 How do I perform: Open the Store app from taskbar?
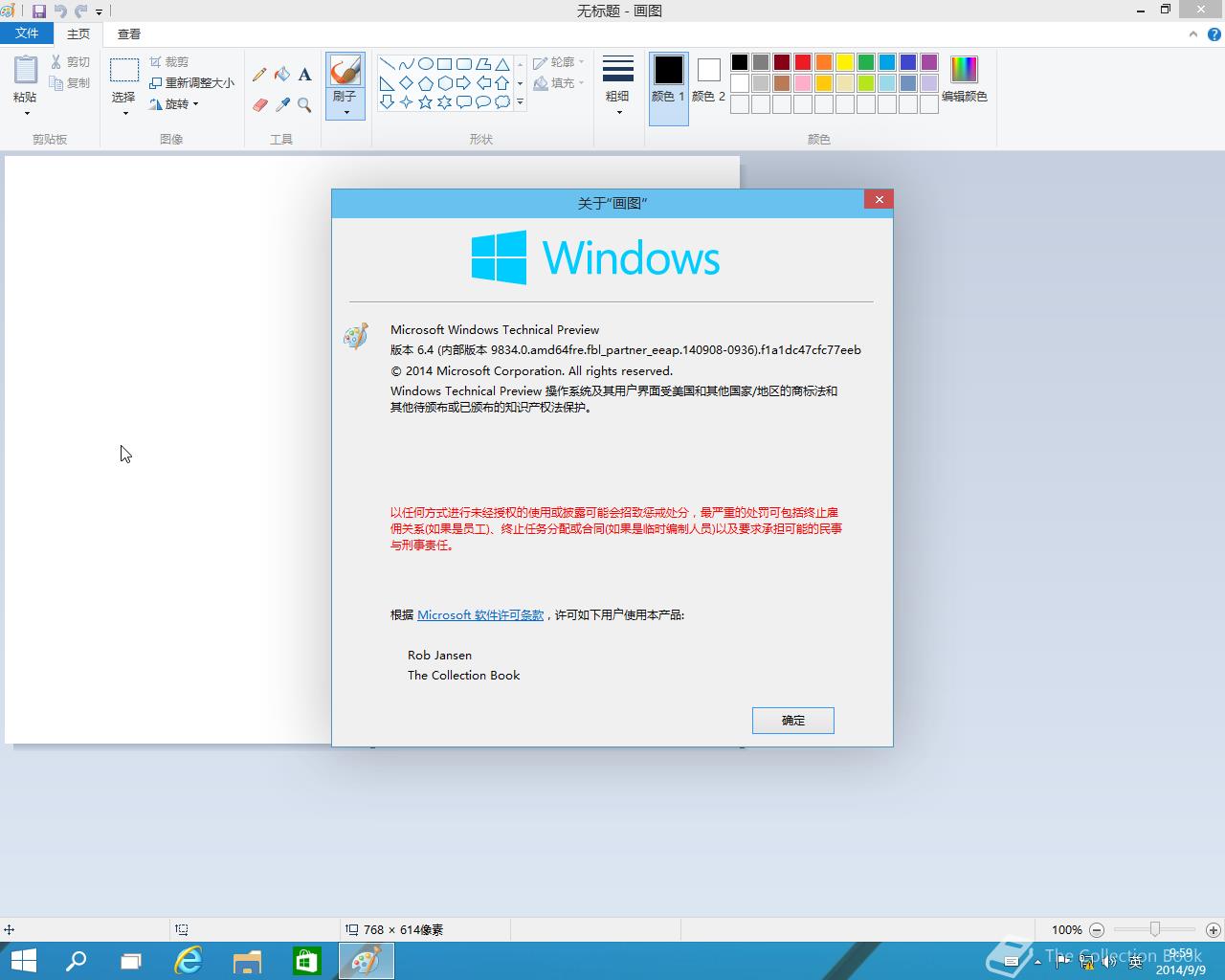tap(306, 961)
